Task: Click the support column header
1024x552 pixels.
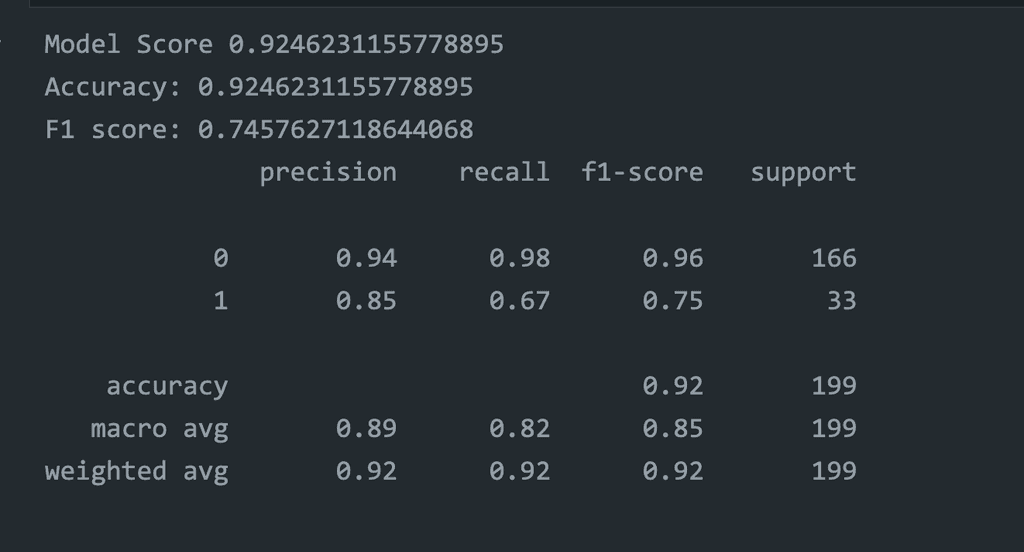Action: tap(803, 173)
